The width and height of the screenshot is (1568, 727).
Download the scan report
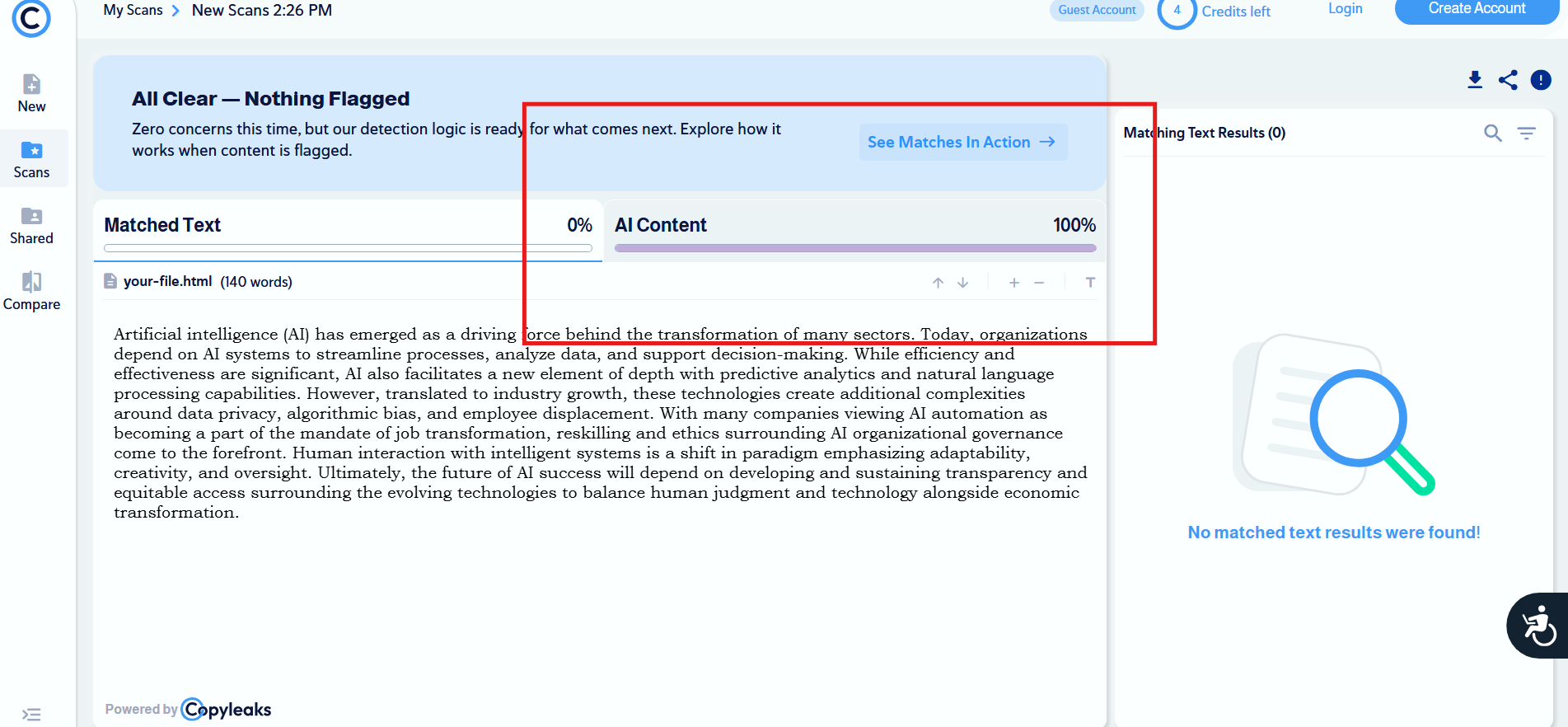click(1475, 80)
